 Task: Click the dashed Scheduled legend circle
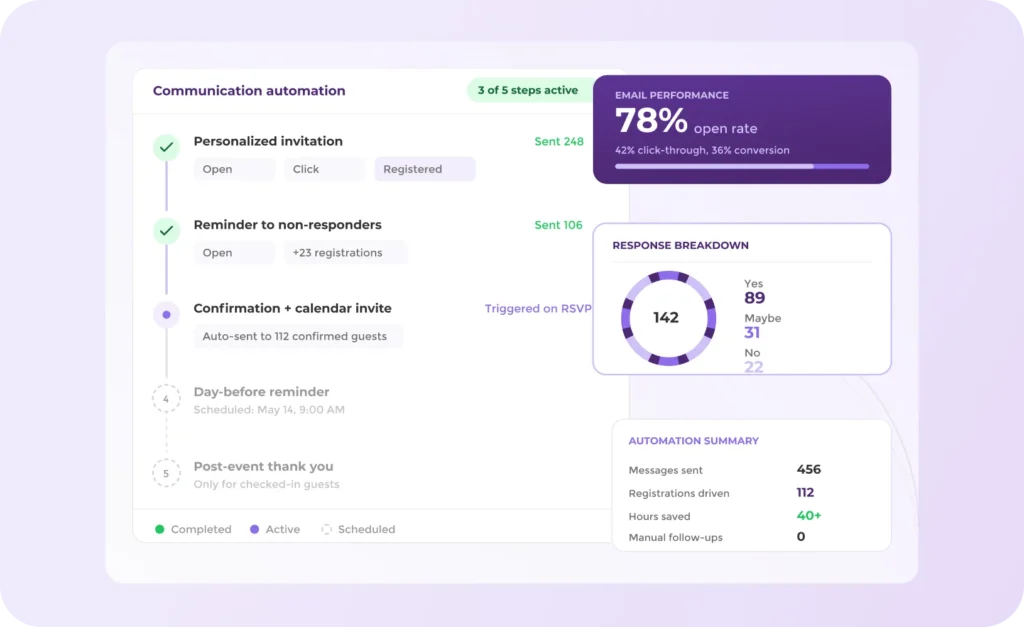[x=327, y=529]
